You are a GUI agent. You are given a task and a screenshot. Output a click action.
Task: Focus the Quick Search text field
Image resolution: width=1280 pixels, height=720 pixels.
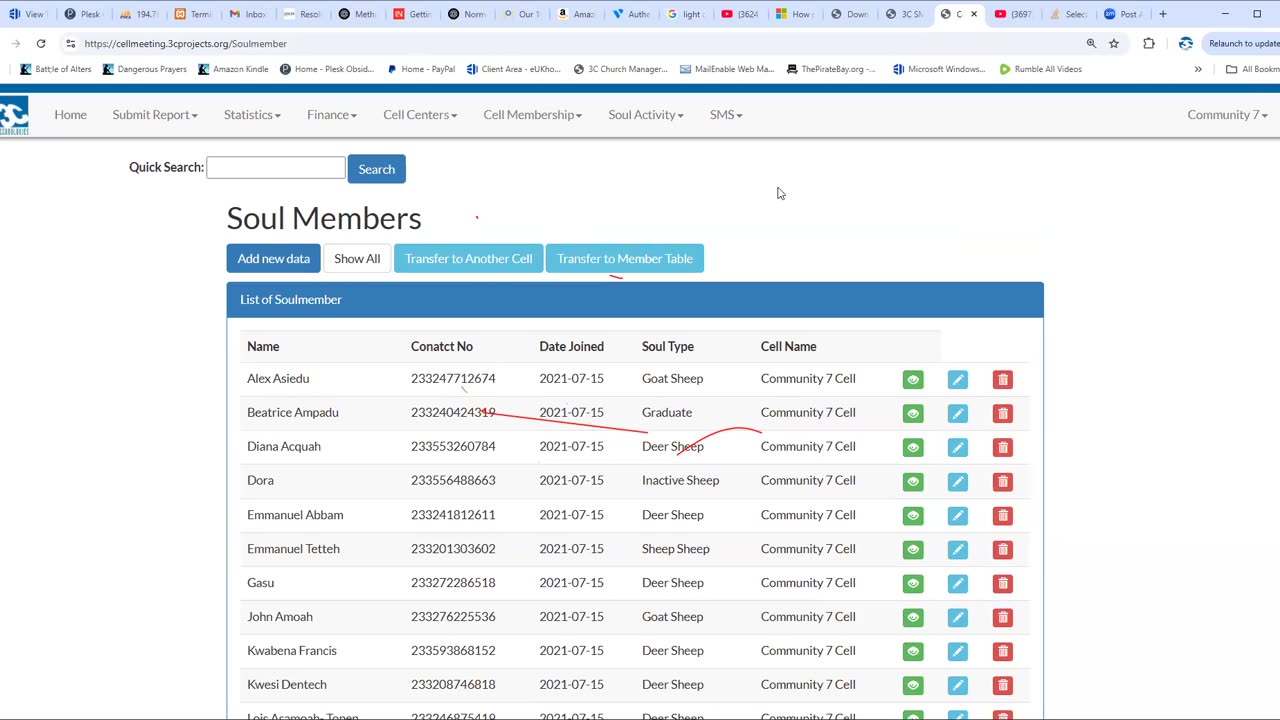tap(276, 168)
